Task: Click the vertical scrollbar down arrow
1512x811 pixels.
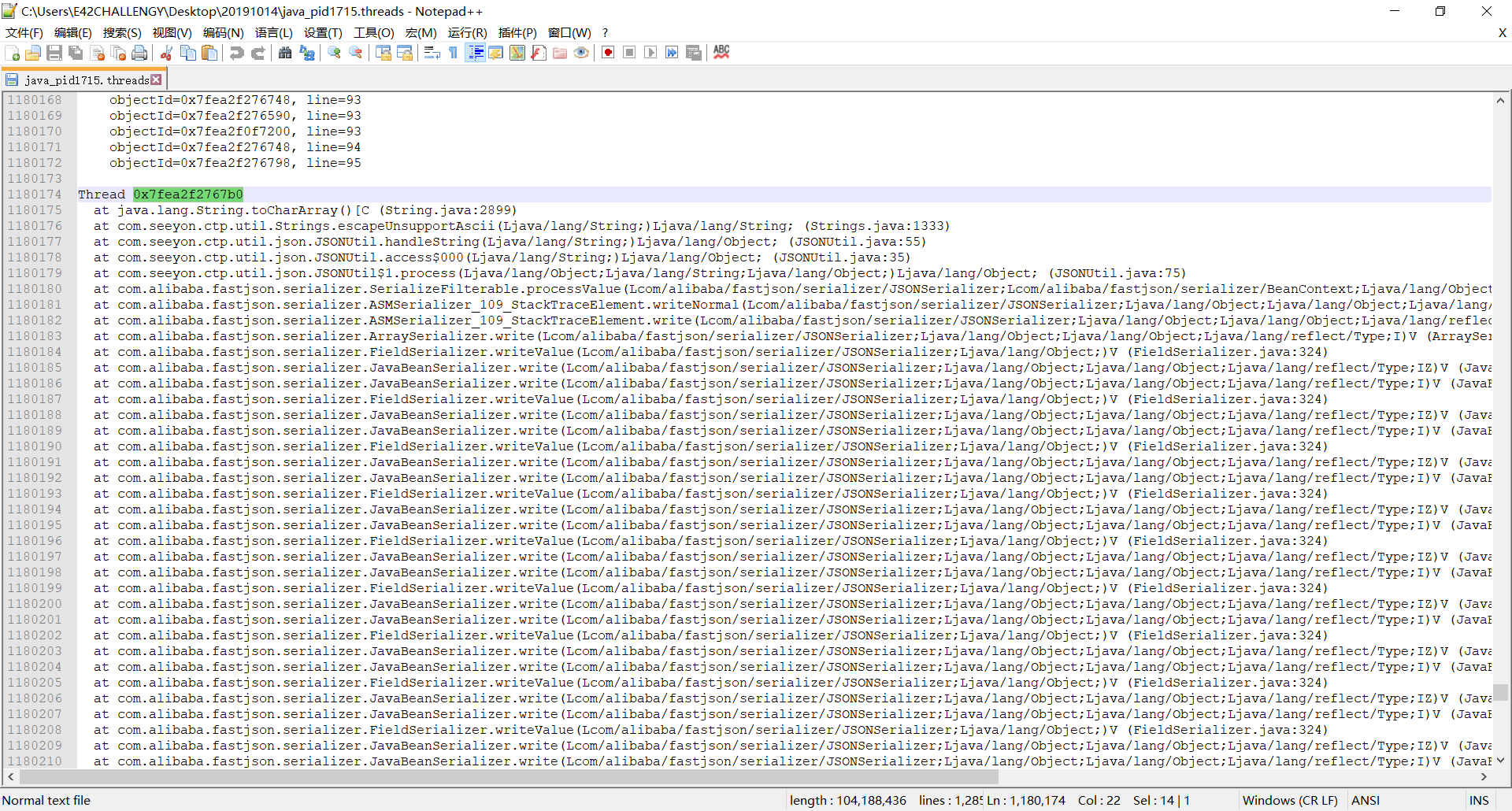Action: click(1500, 761)
